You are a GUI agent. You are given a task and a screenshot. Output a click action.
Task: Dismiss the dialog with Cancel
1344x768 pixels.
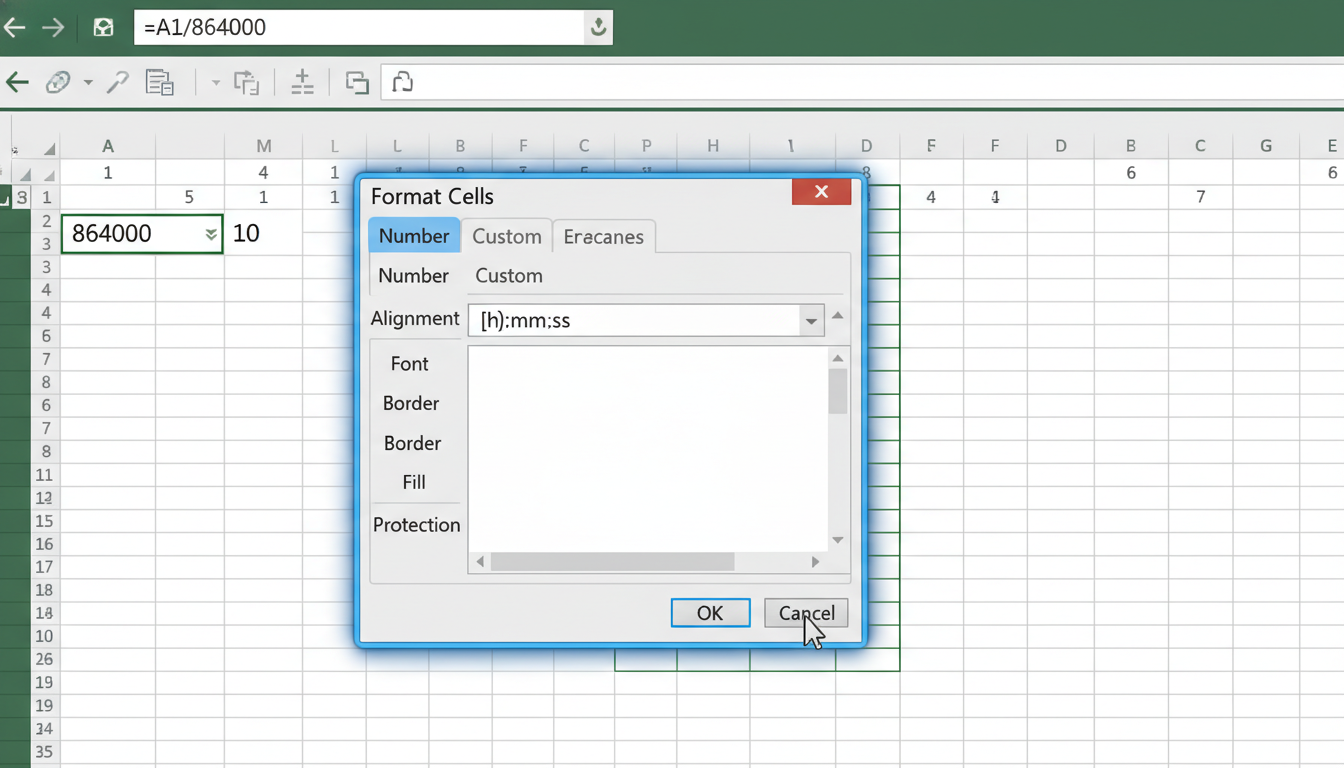click(806, 612)
